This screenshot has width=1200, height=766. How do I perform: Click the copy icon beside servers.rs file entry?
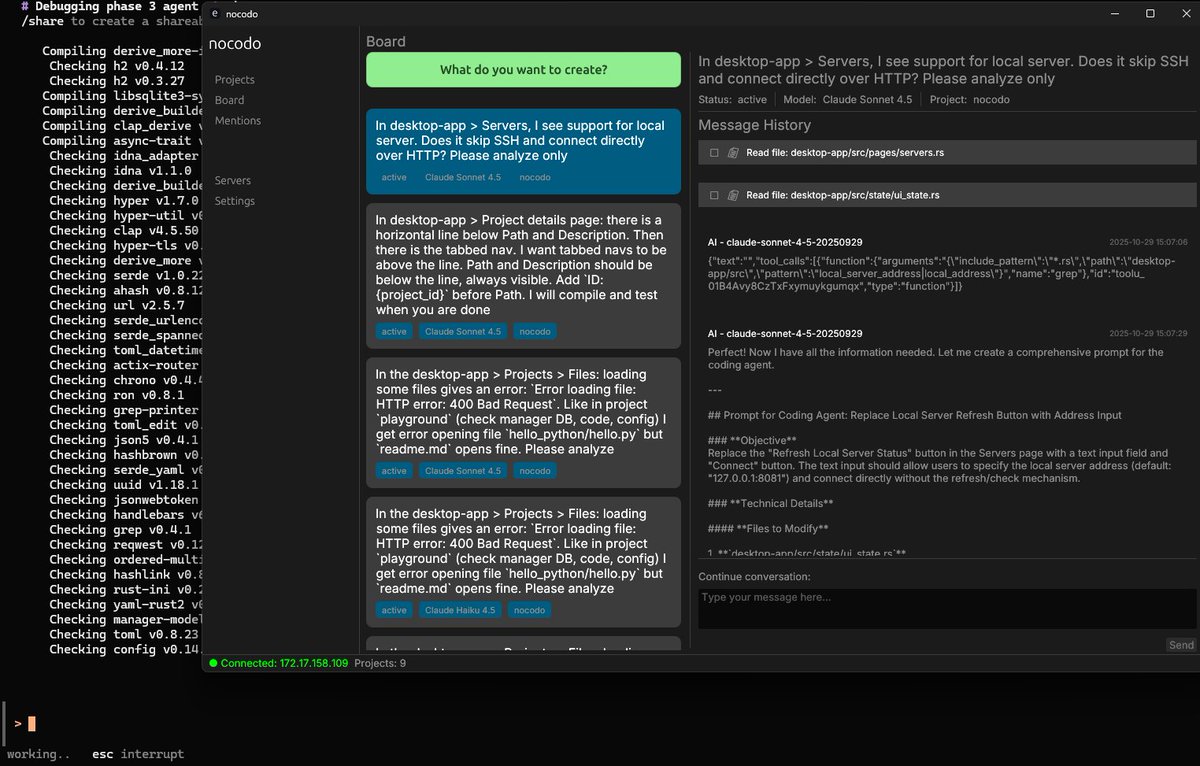point(734,152)
